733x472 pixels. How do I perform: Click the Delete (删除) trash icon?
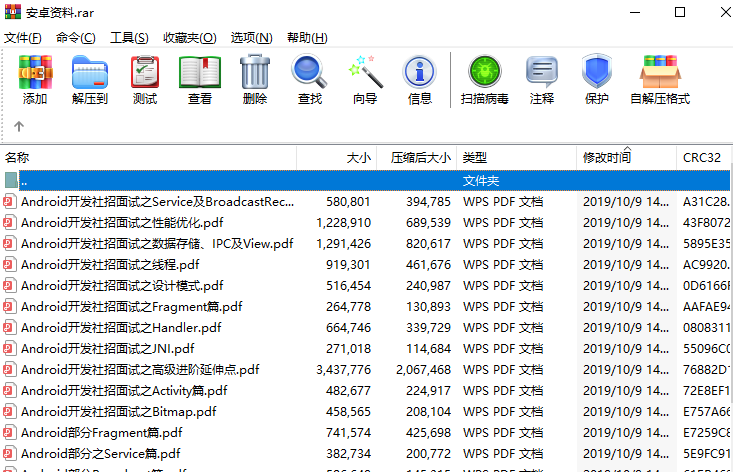coord(255,72)
